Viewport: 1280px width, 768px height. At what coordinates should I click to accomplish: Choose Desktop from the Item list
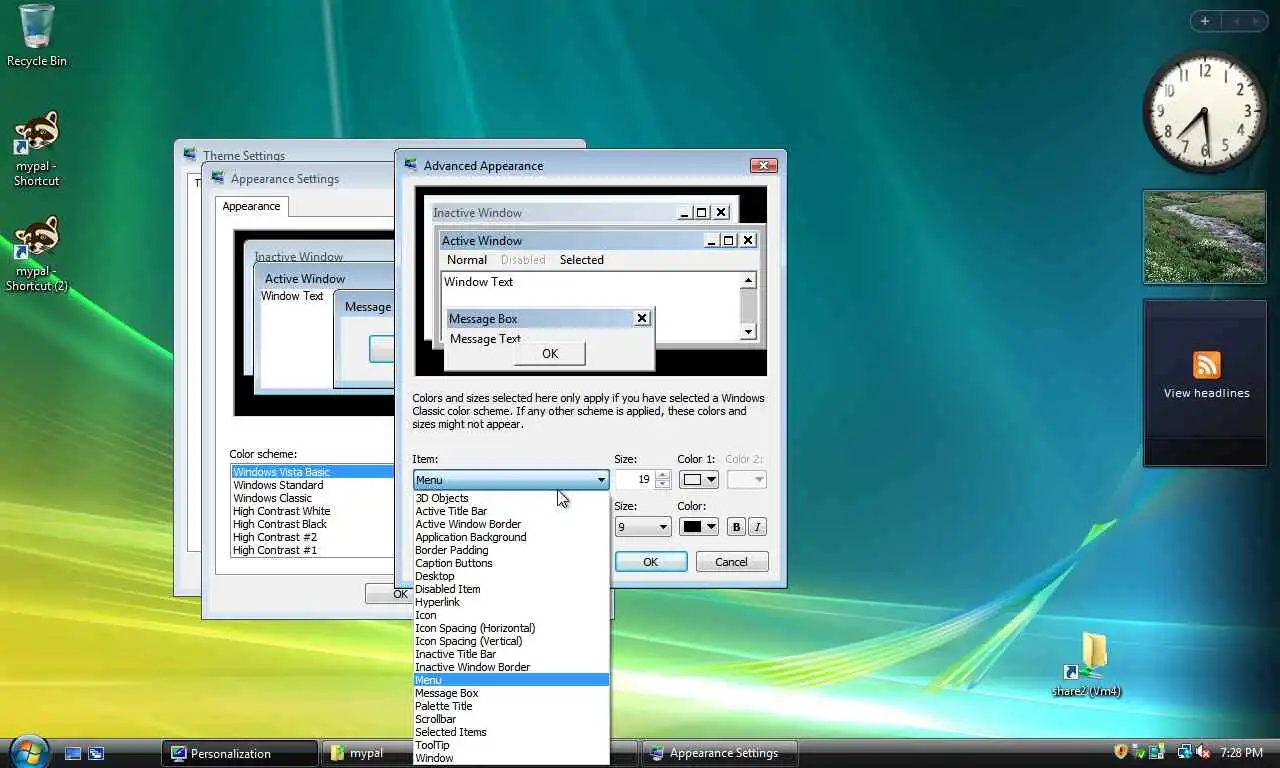[x=511, y=576]
